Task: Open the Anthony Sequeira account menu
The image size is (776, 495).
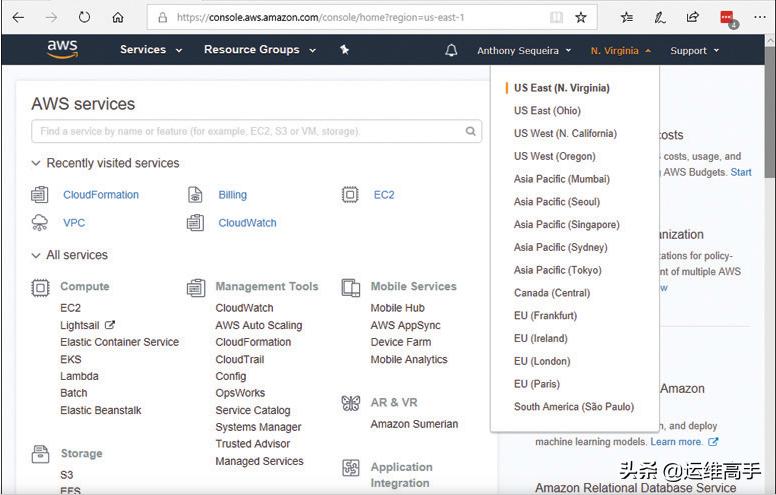Action: click(524, 50)
